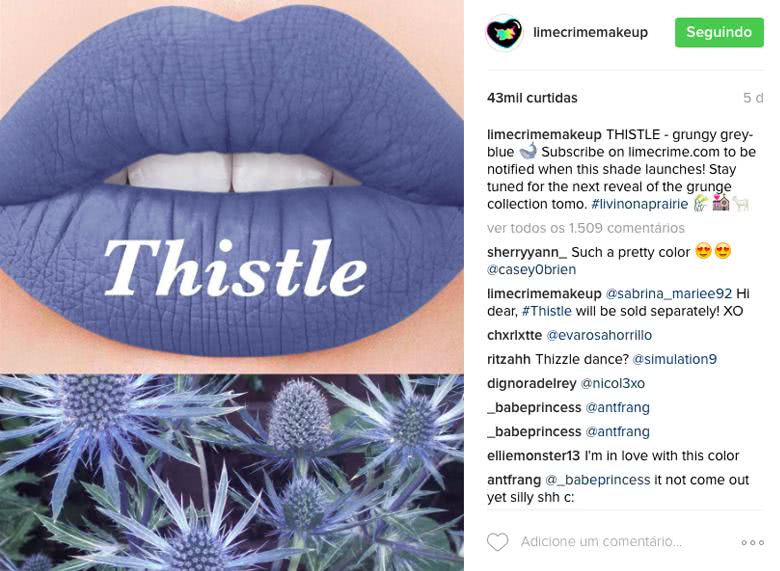Screen dimensions: 780x571
Task: Open @evarosahorrillo mention link
Action: tap(599, 335)
